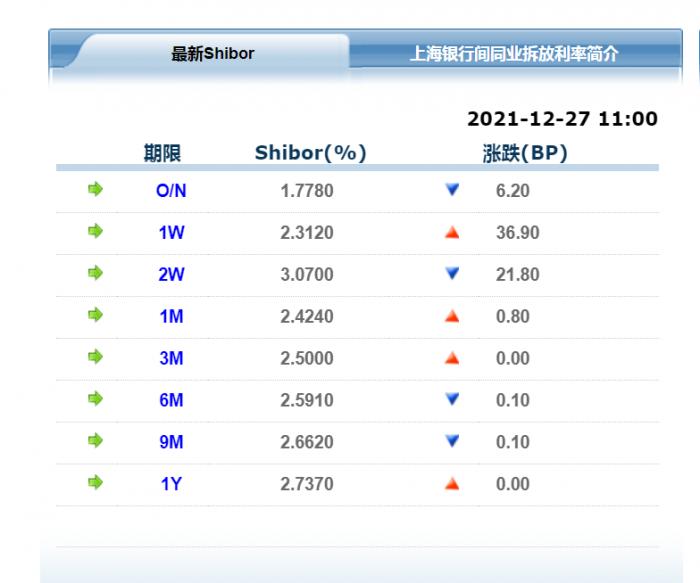
Task: Click the red up triangle for 1Y
Action: [x=452, y=483]
